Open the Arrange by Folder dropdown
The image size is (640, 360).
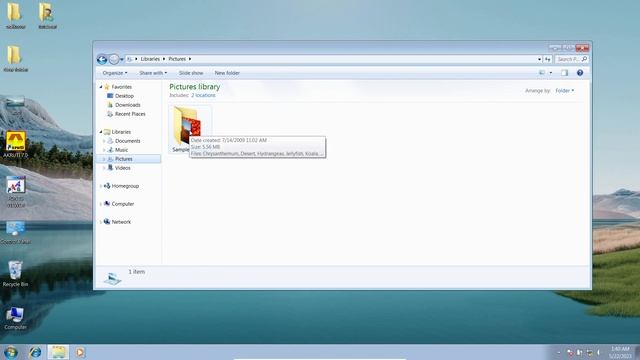tap(564, 90)
